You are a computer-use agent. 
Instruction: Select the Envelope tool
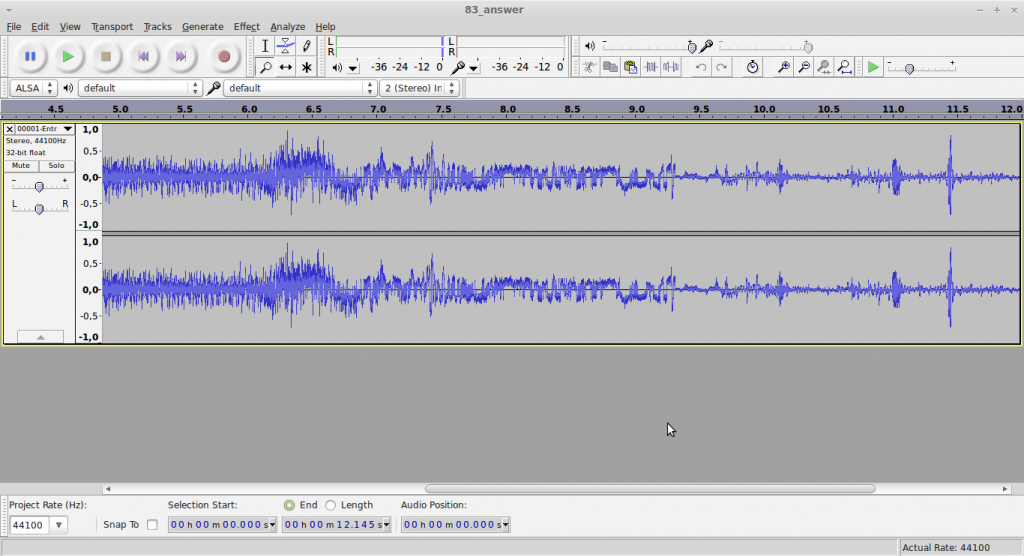tap(286, 46)
